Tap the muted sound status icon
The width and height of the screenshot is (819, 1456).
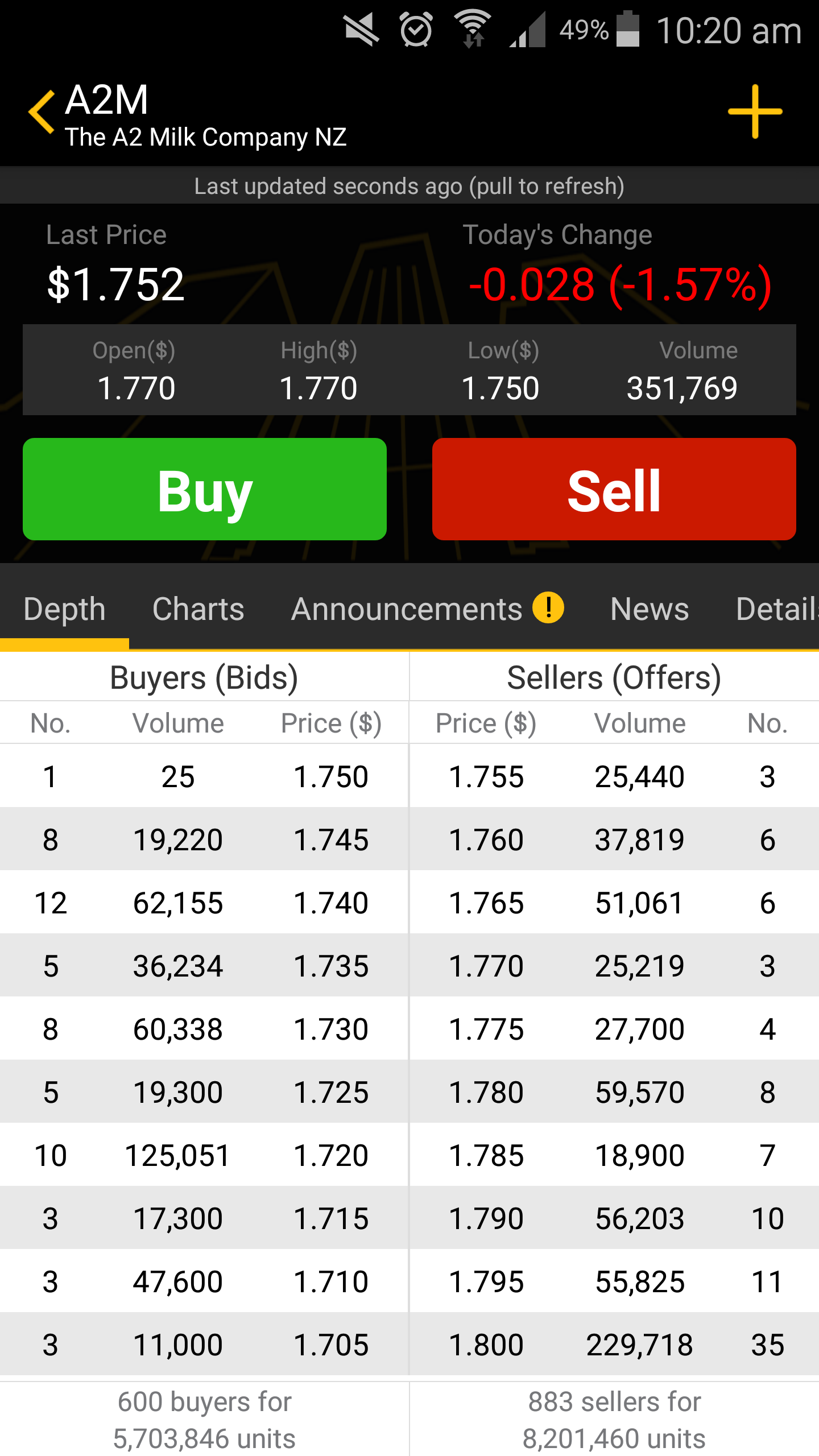(x=362, y=30)
